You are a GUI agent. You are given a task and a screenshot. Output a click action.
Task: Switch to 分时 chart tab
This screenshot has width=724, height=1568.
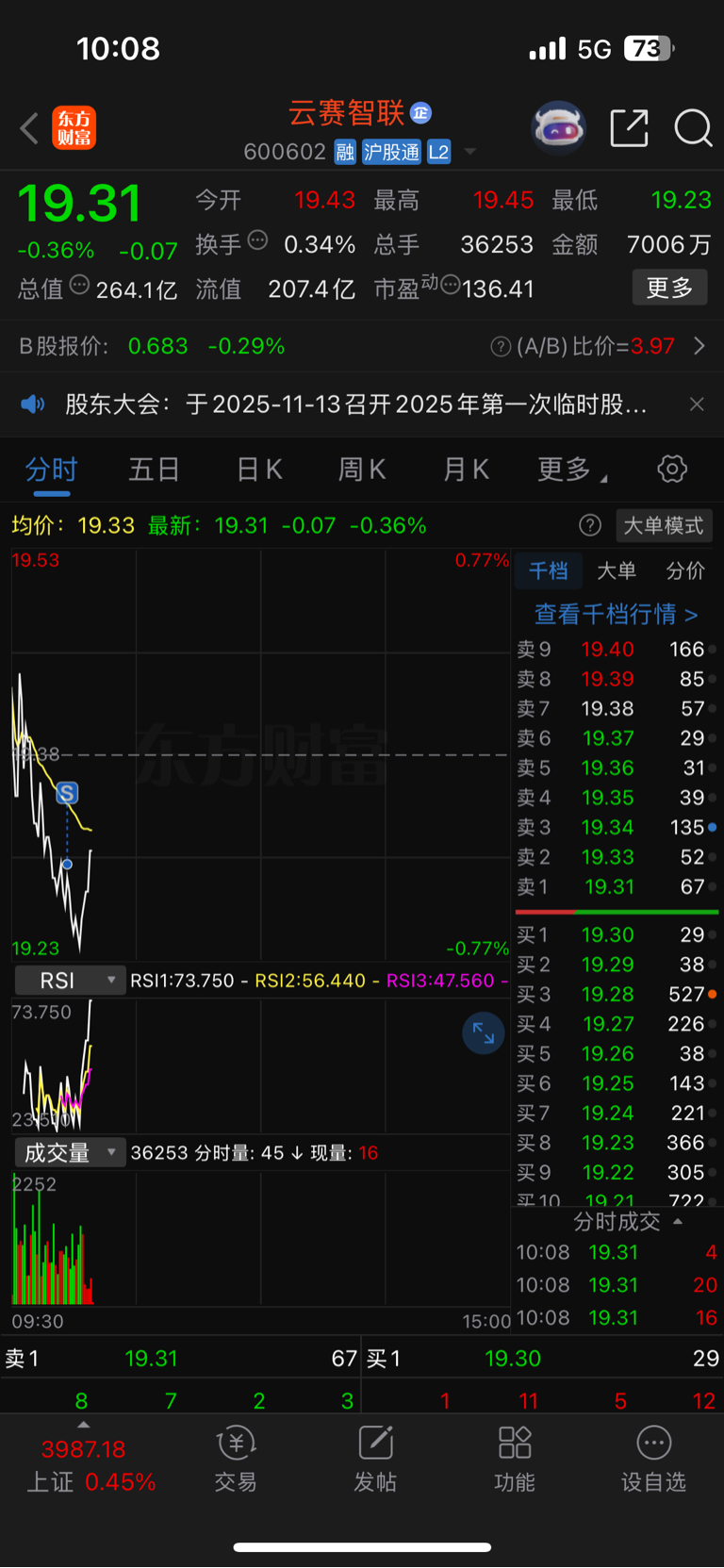click(51, 470)
